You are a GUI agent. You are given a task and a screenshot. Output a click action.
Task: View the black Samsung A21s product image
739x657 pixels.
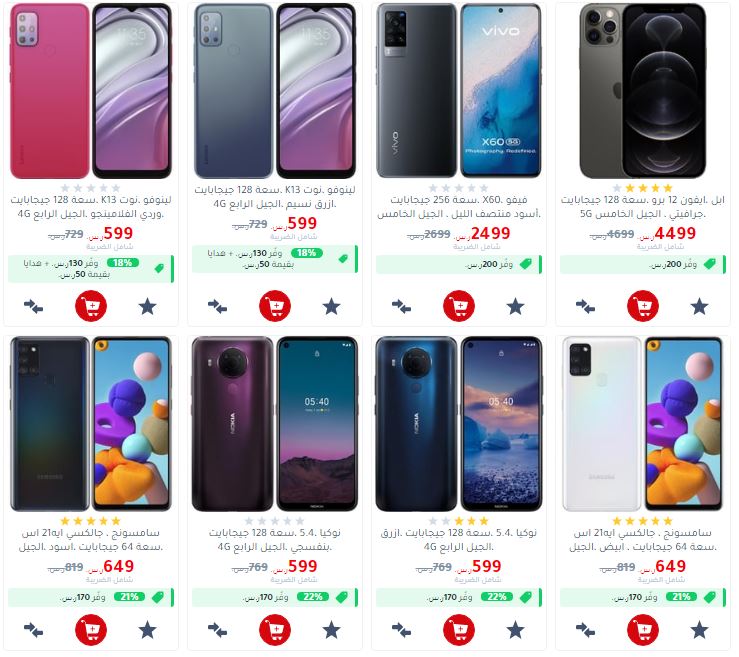tap(91, 424)
